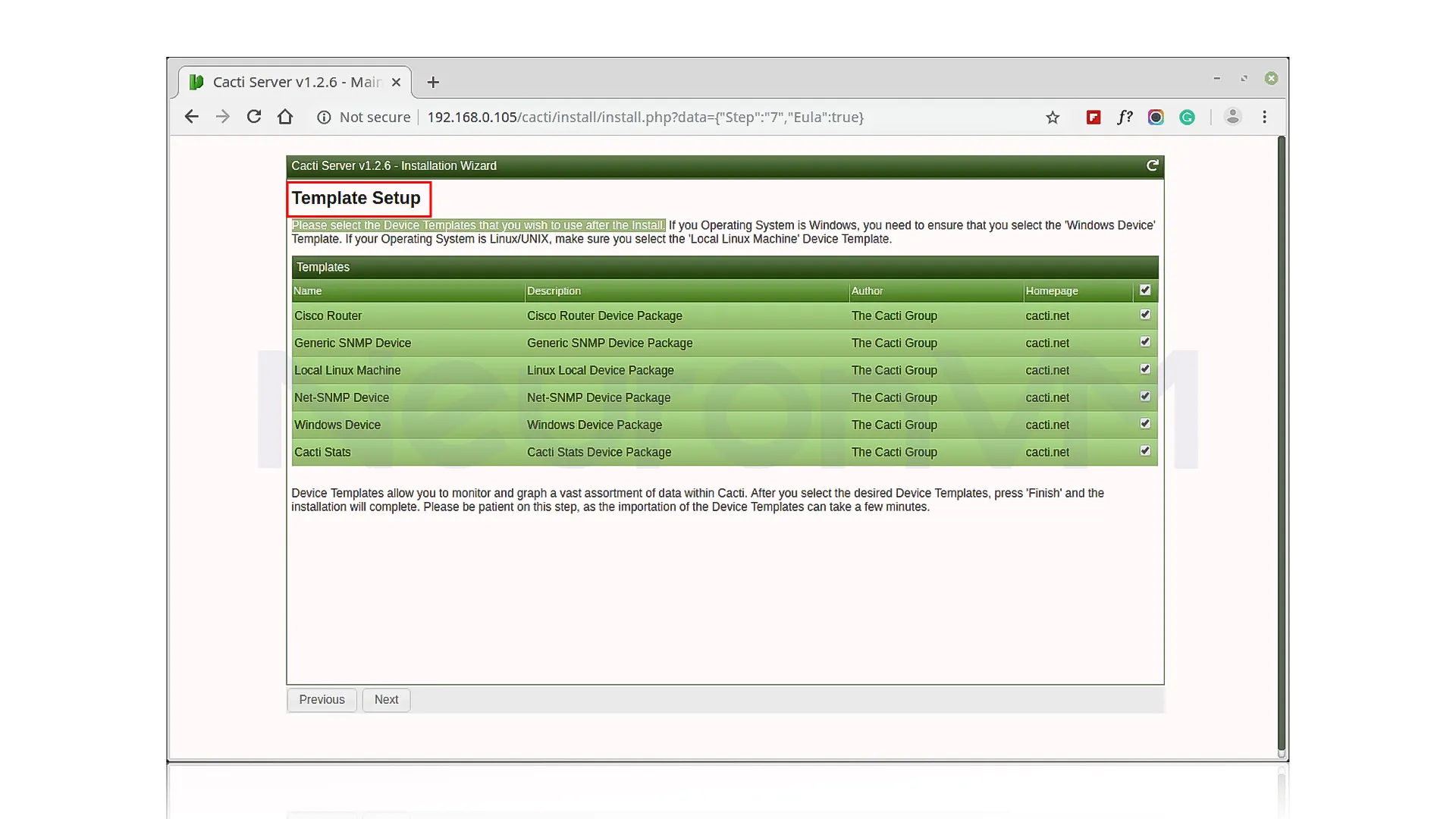The height and width of the screenshot is (819, 1456).
Task: Open the colorful circle extension icon
Action: click(1156, 118)
